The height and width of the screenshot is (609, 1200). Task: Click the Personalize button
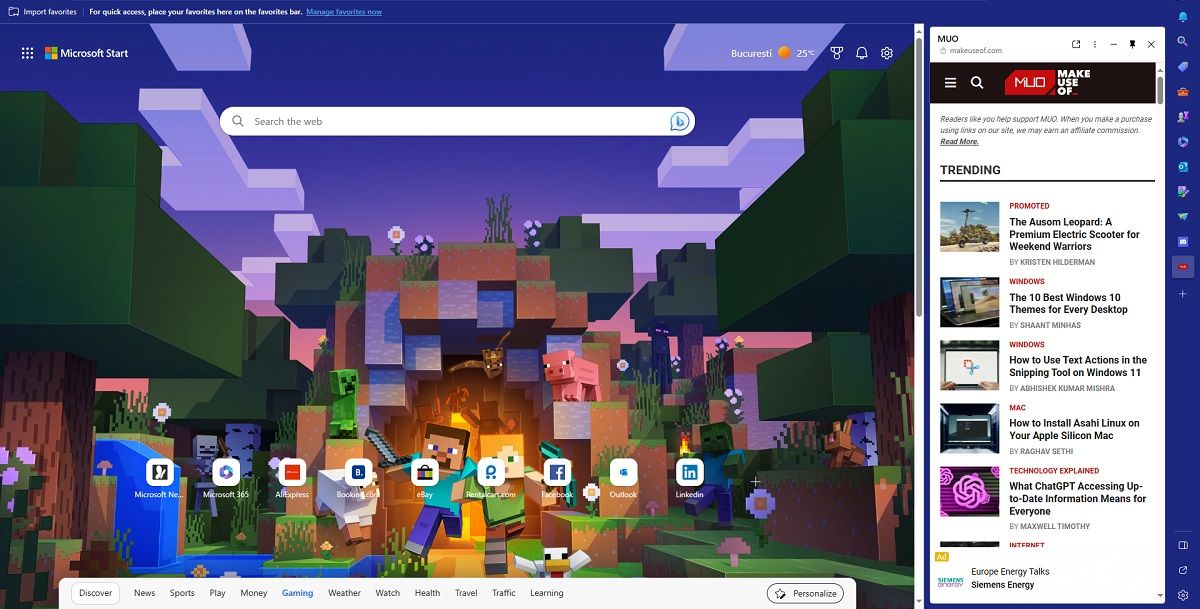806,593
